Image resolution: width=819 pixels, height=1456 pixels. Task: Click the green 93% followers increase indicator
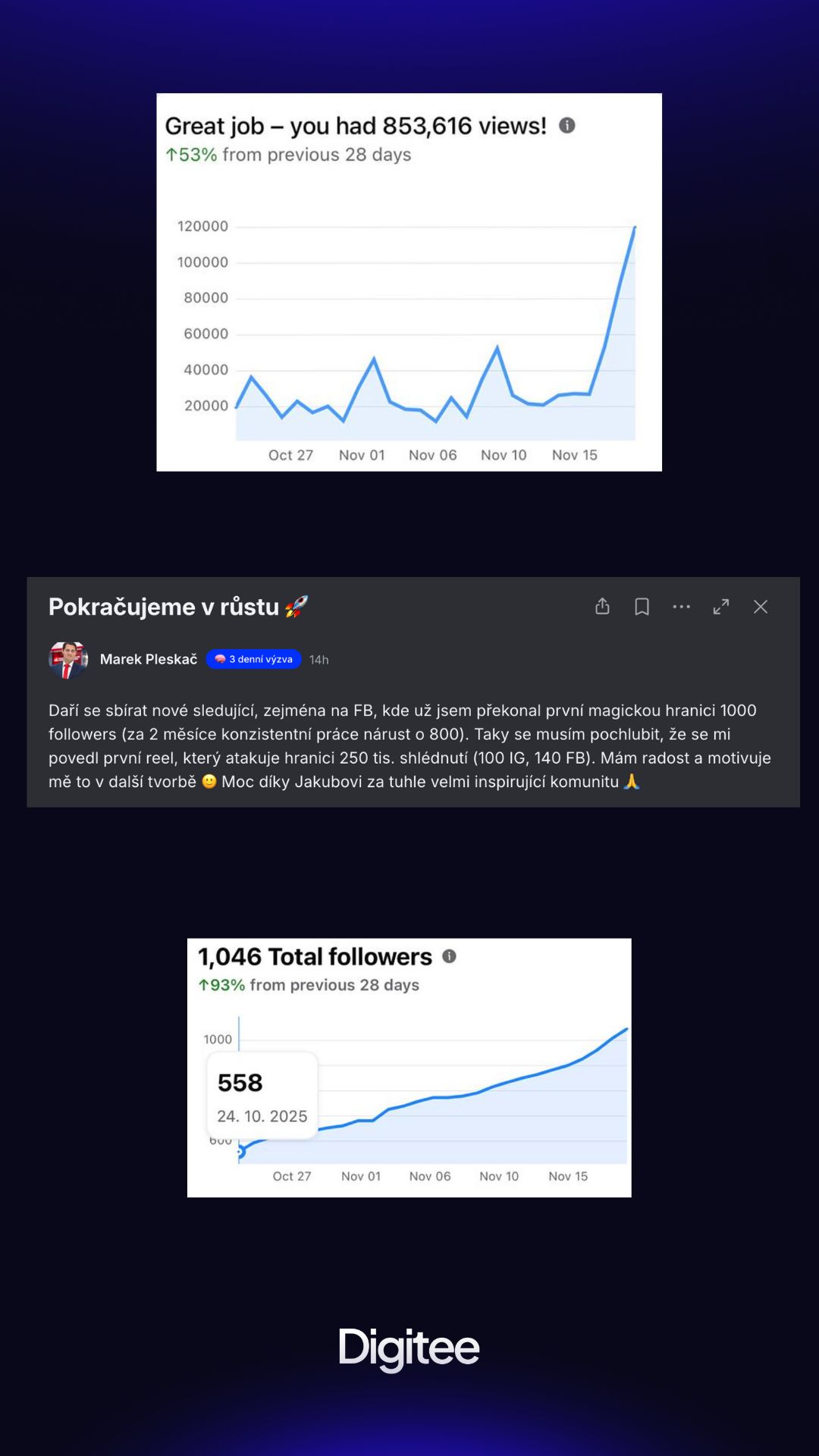pyautogui.click(x=221, y=985)
